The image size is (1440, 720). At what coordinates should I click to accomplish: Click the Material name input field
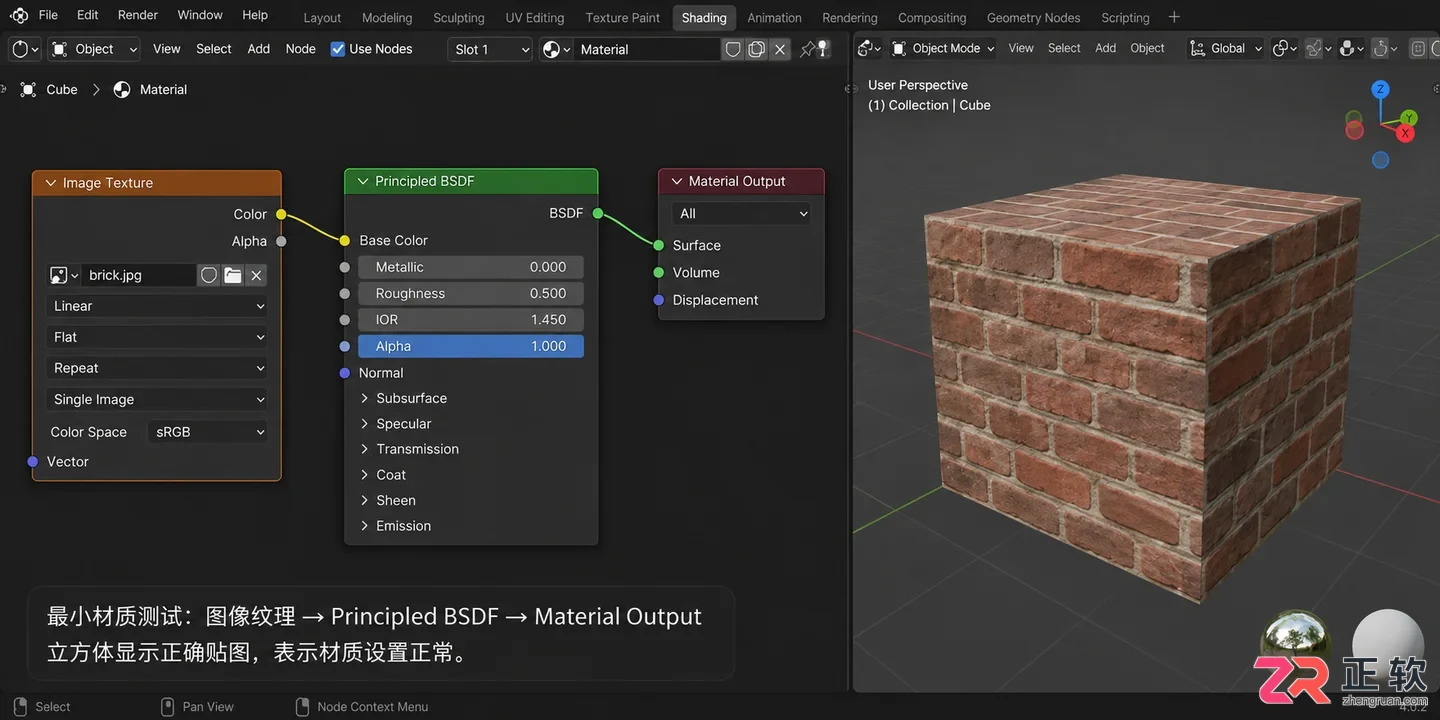click(x=647, y=49)
